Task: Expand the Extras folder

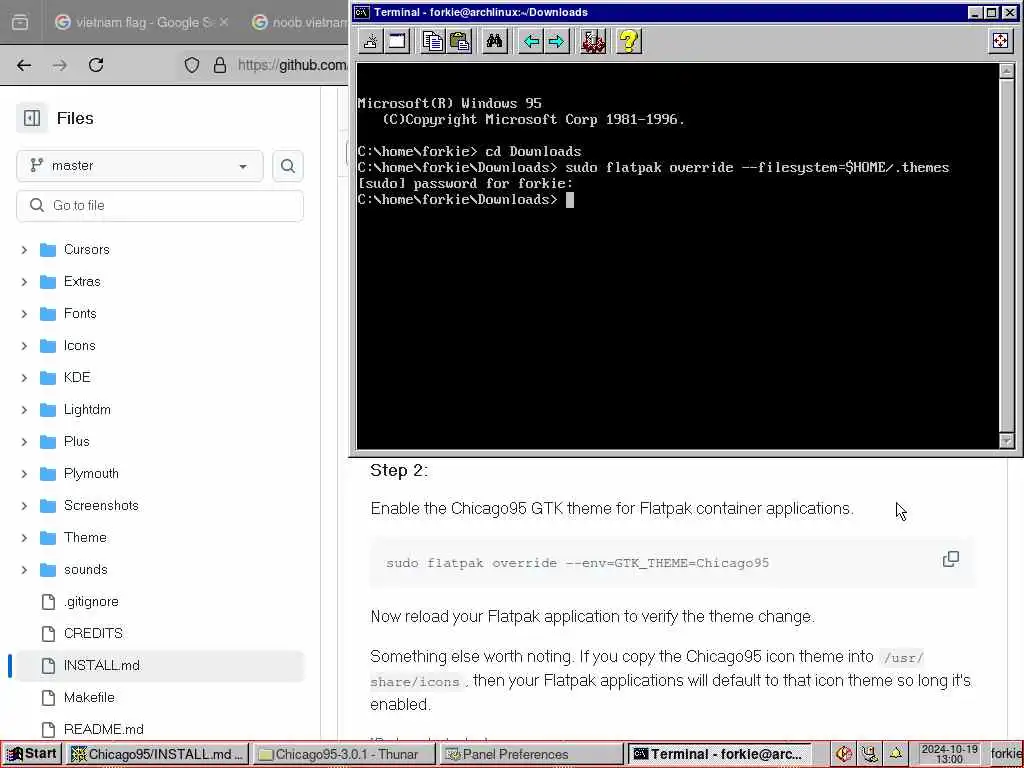Action: (x=24, y=282)
